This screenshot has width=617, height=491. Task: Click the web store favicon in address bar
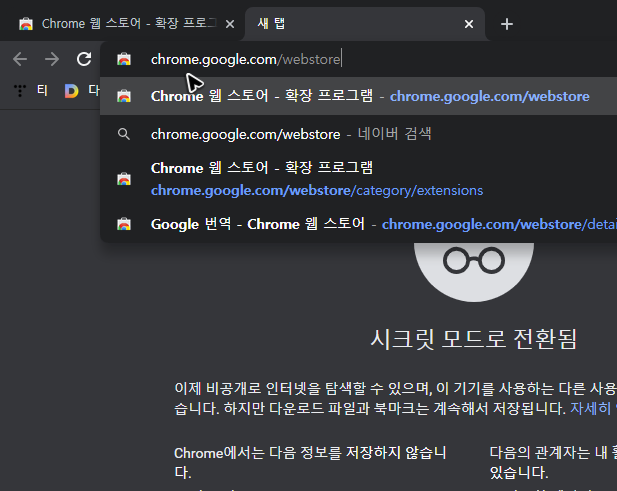pyautogui.click(x=124, y=59)
